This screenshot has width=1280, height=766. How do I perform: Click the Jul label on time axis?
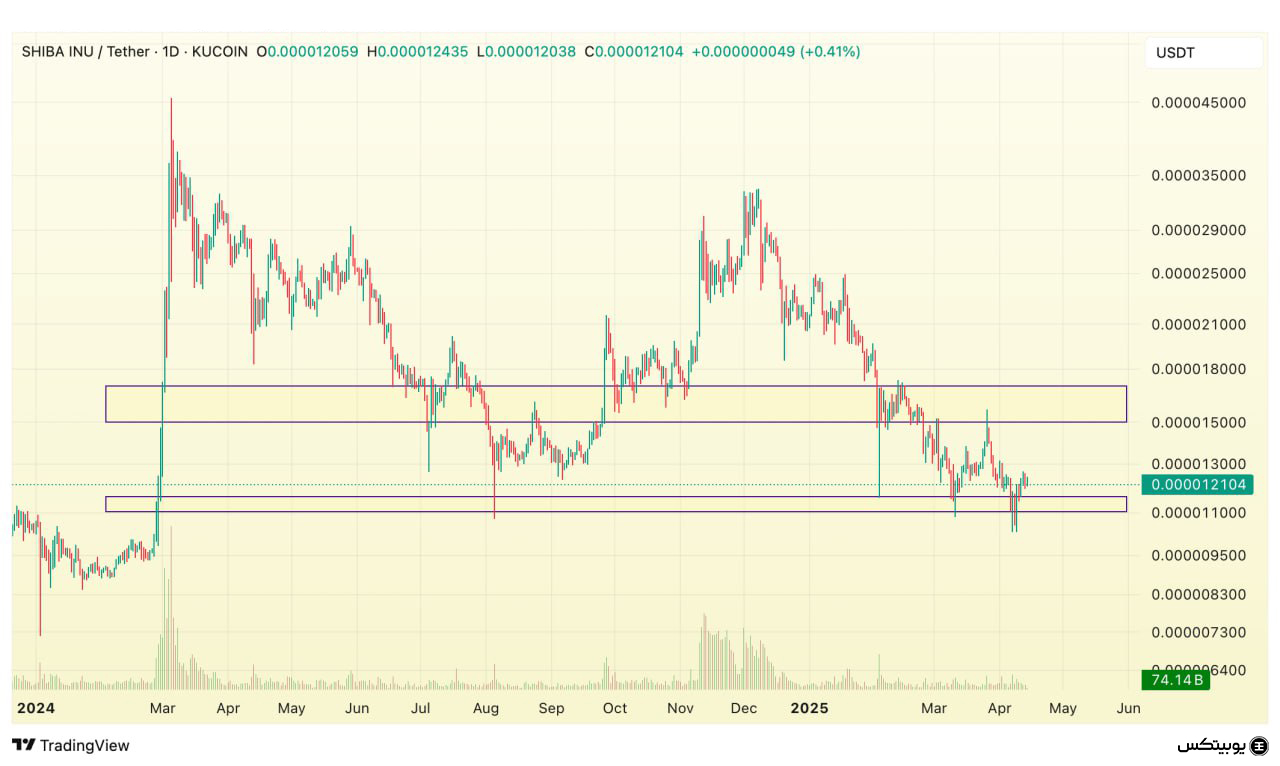[x=420, y=708]
